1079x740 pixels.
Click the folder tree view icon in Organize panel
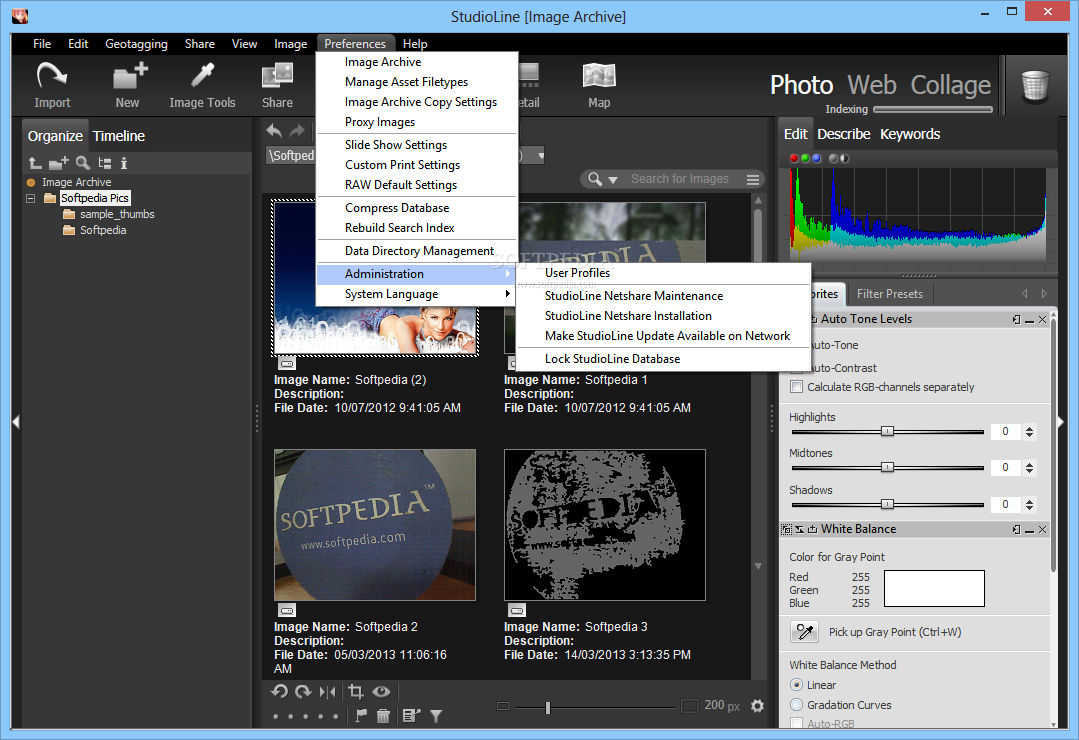105,163
